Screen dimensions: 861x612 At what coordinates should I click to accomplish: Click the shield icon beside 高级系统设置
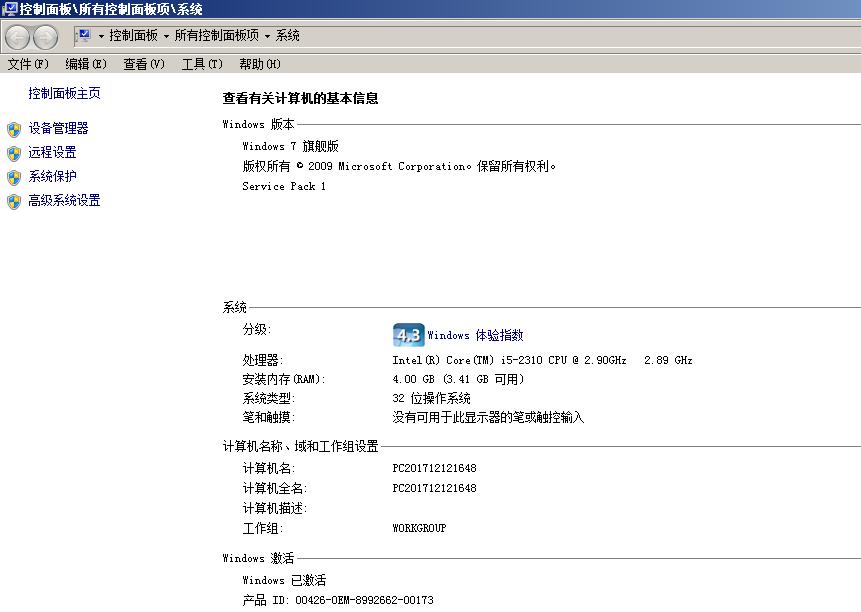pos(13,200)
